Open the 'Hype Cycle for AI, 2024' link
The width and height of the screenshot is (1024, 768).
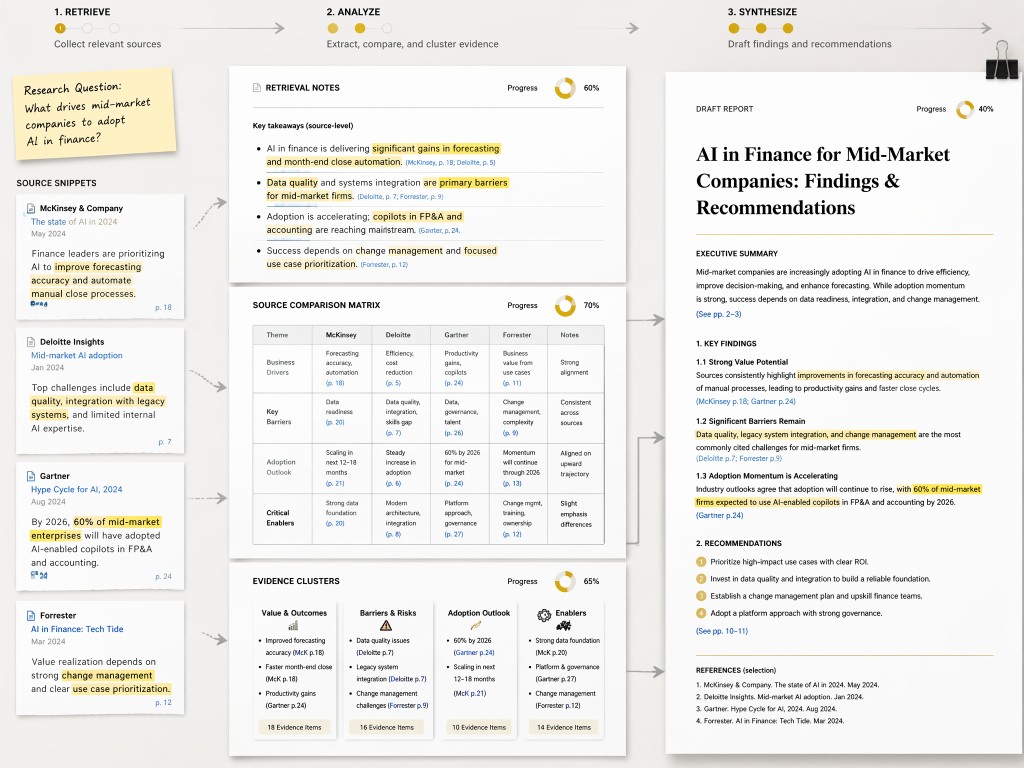[x=76, y=489]
